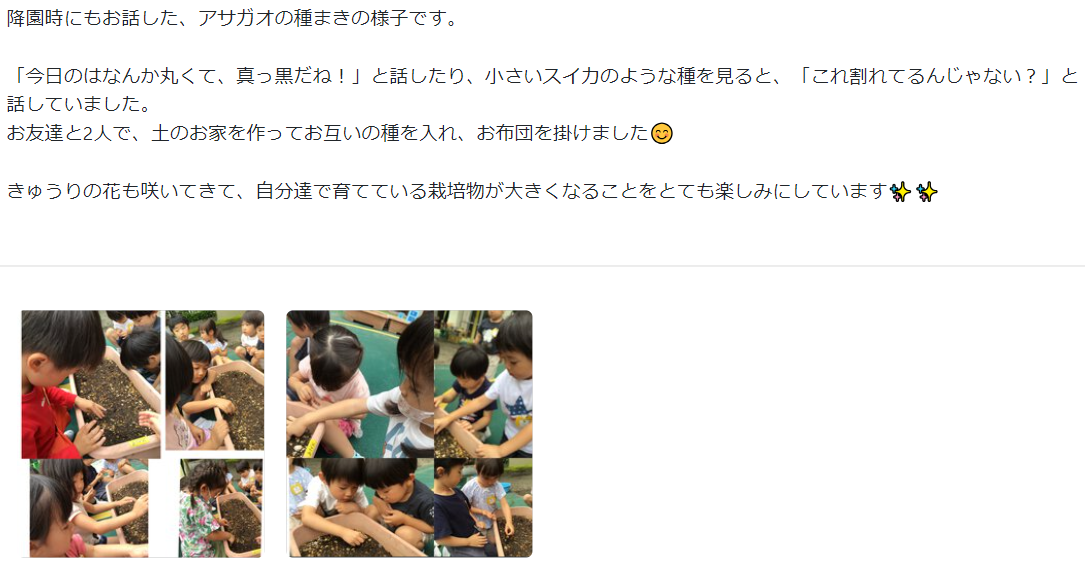Screen dimensions: 1085x573
Task: Open the top-right photo in the left collage
Action: 215,380
